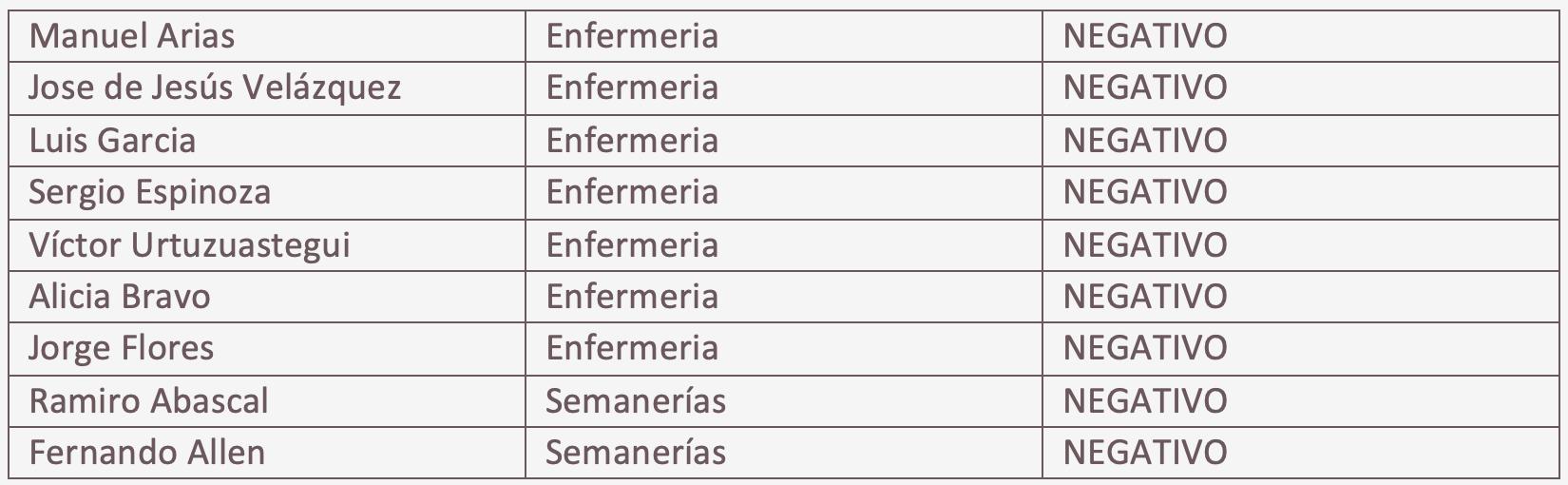Viewport: 1568px width, 485px height.
Task: Click the Alicia Bravo name cell
Action: pos(120,297)
